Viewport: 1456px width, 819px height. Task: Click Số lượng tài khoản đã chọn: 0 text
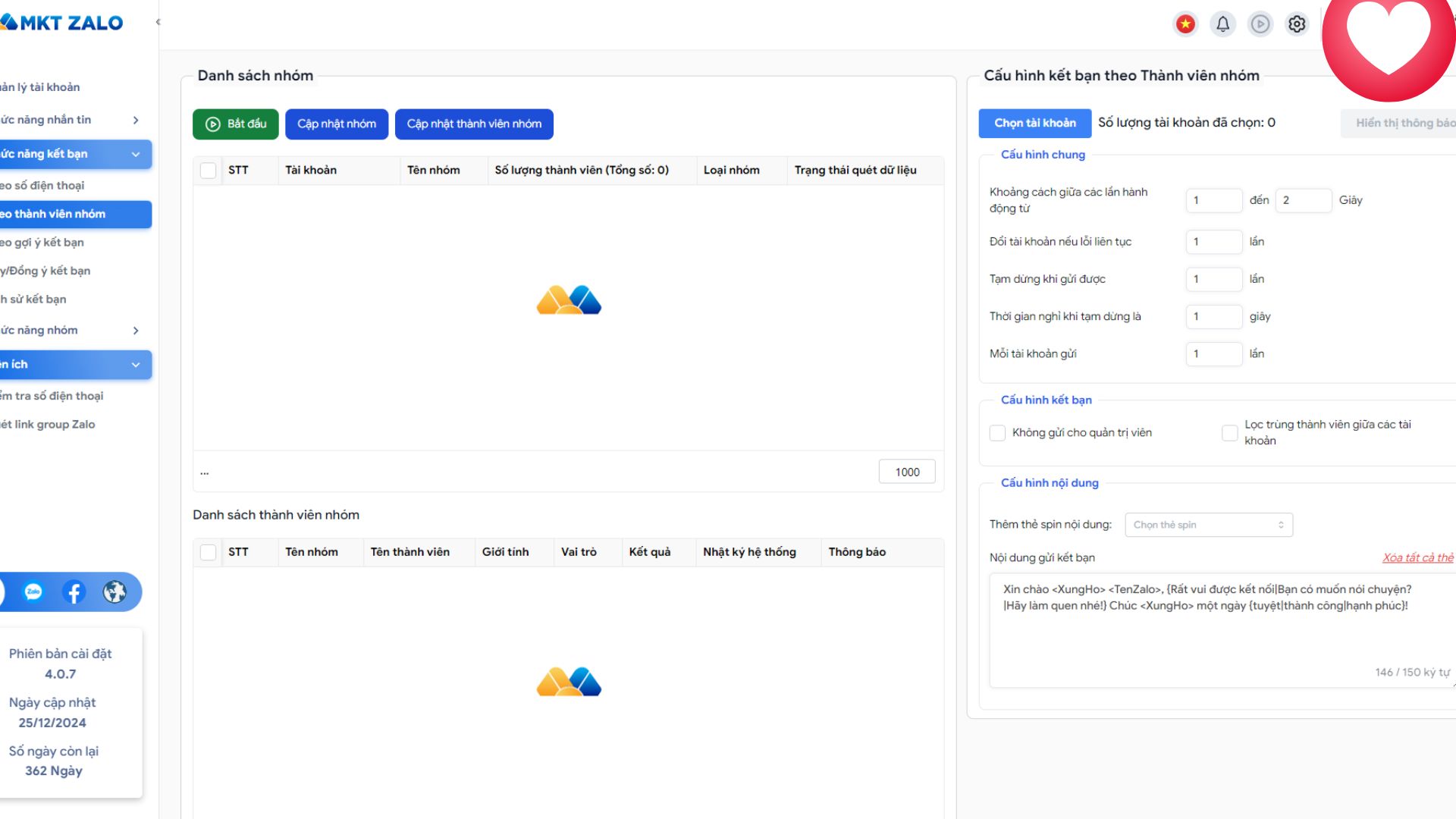click(1187, 123)
